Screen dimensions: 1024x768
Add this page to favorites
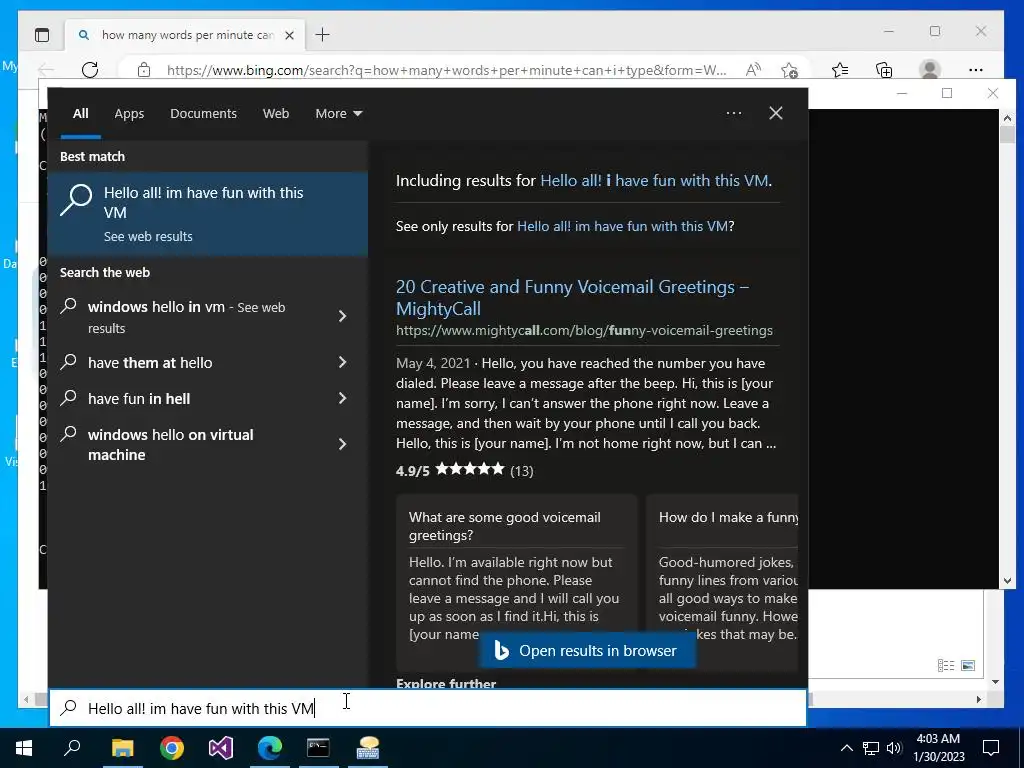coord(790,70)
